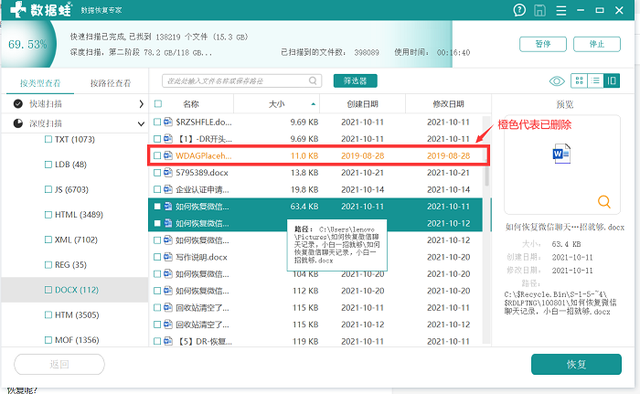Click the 暂停 pause button
This screenshot has width=640, height=394.
[x=543, y=44]
